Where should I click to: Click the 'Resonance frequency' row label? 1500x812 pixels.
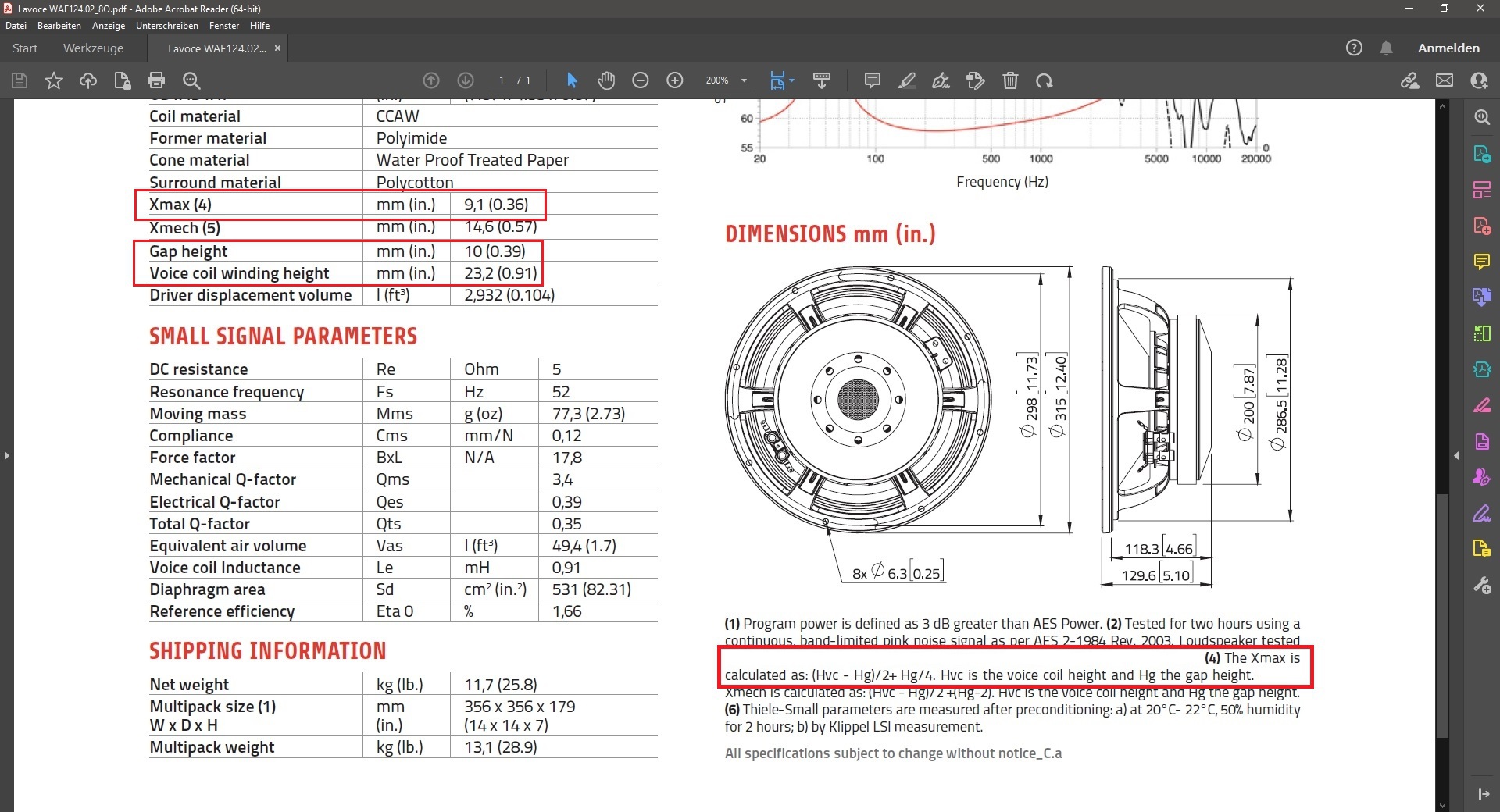point(227,392)
